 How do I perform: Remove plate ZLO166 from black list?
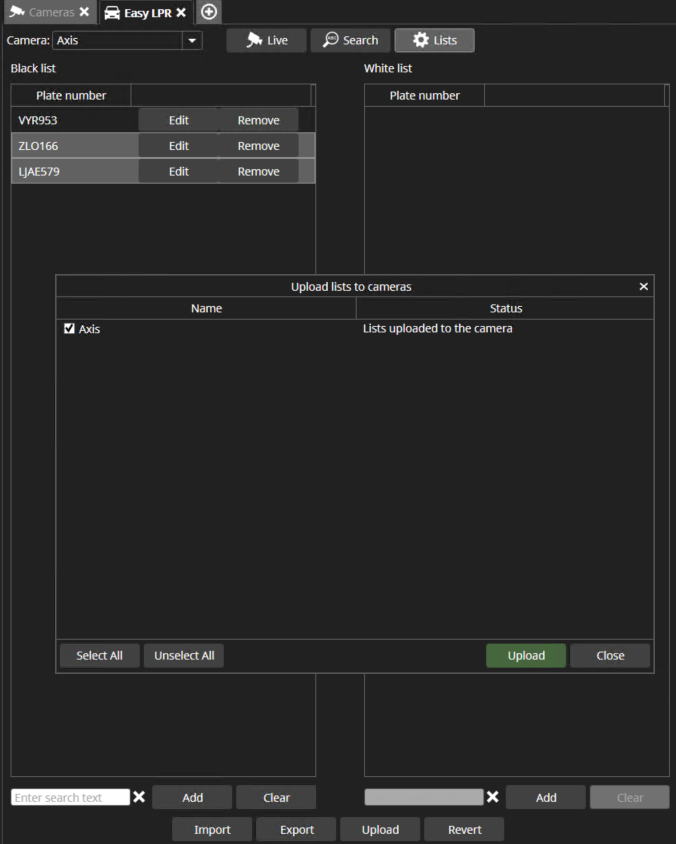[x=258, y=146]
